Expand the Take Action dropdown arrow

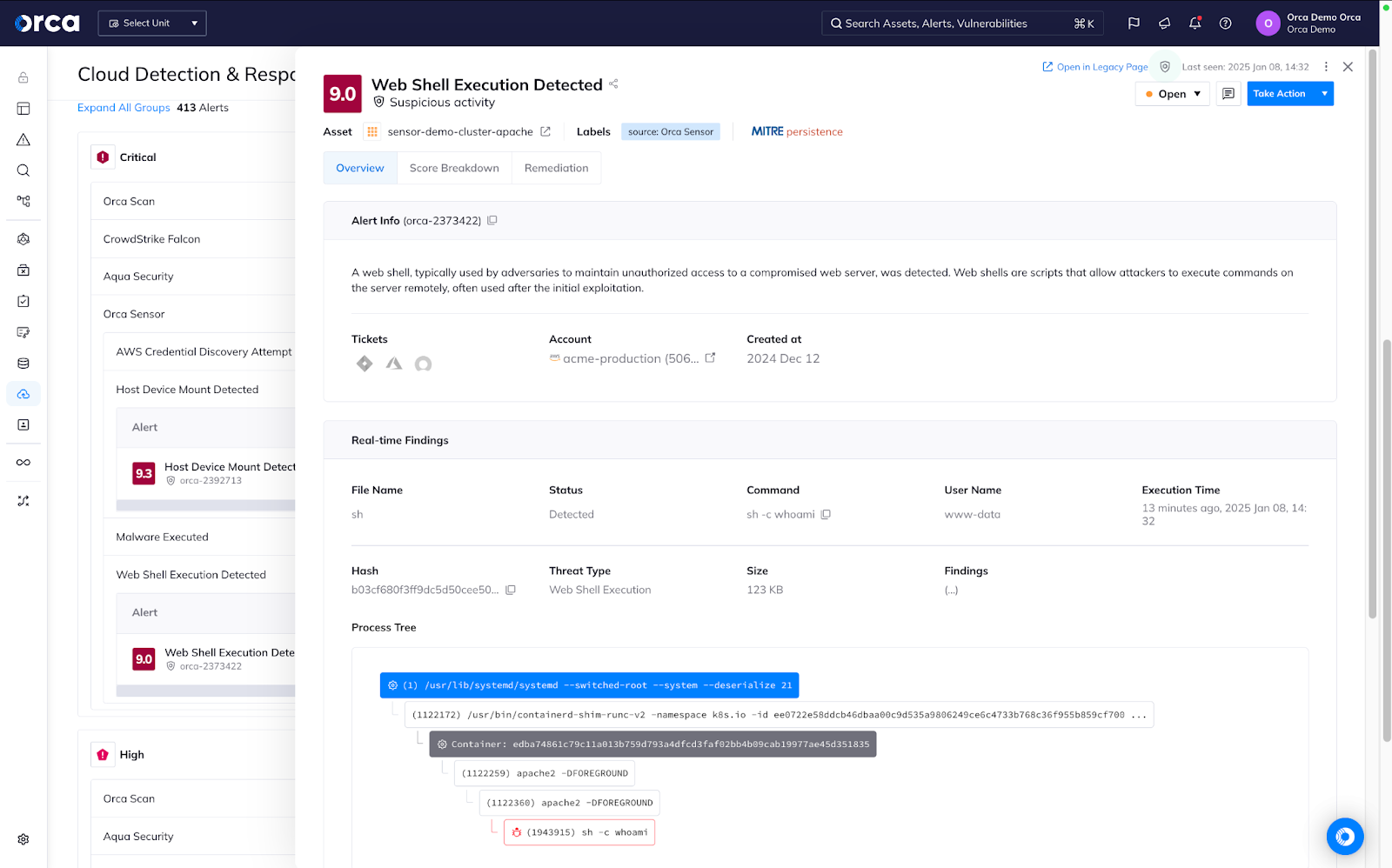(1324, 94)
